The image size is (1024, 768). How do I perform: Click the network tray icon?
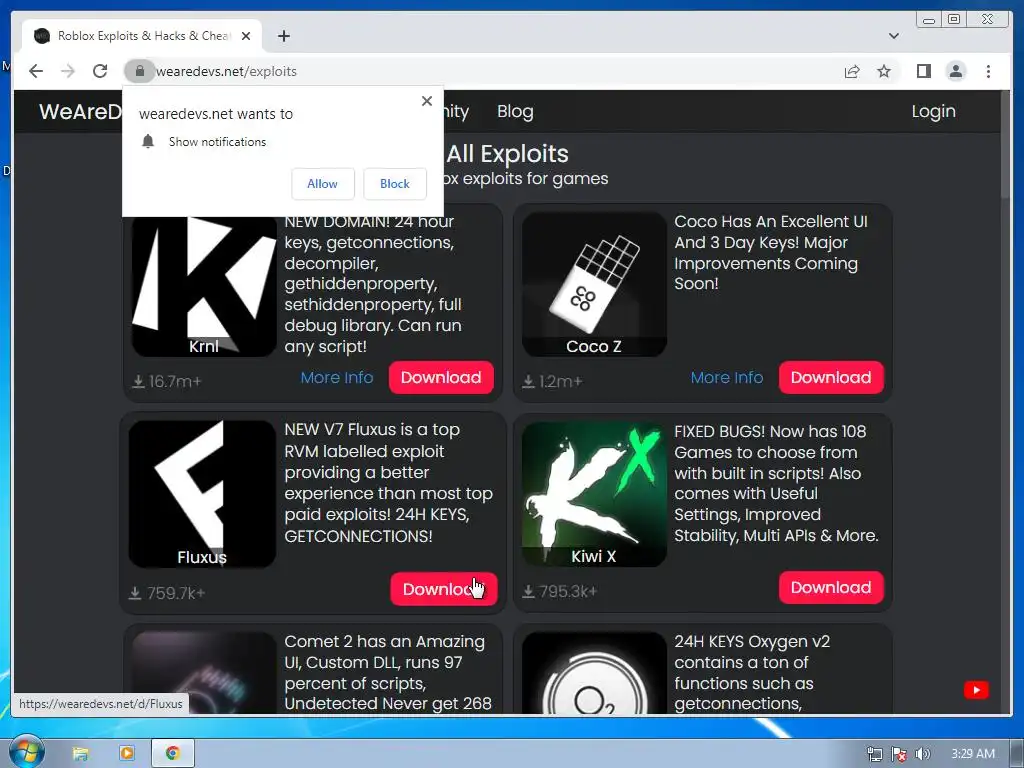(875, 754)
